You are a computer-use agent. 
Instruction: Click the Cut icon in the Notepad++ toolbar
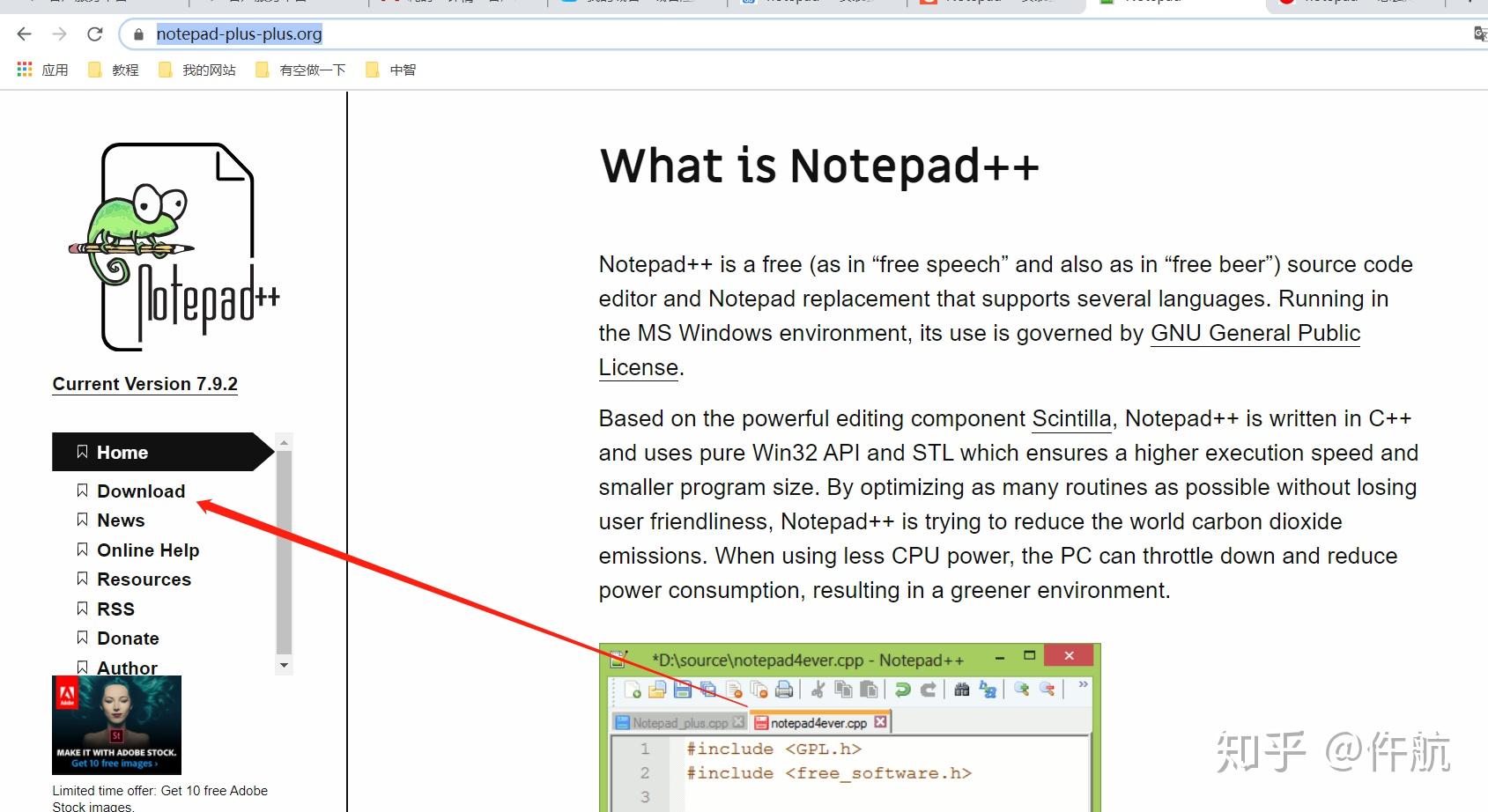pos(818,690)
